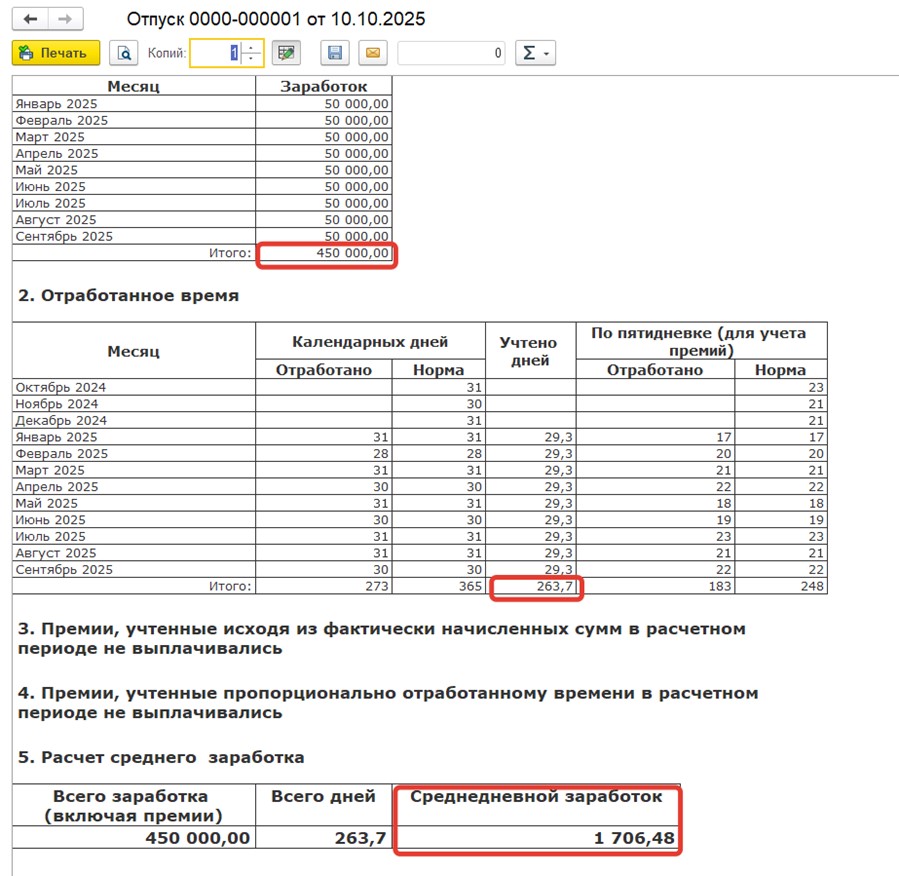
Task: Click the Копий number input field
Action: (216, 53)
